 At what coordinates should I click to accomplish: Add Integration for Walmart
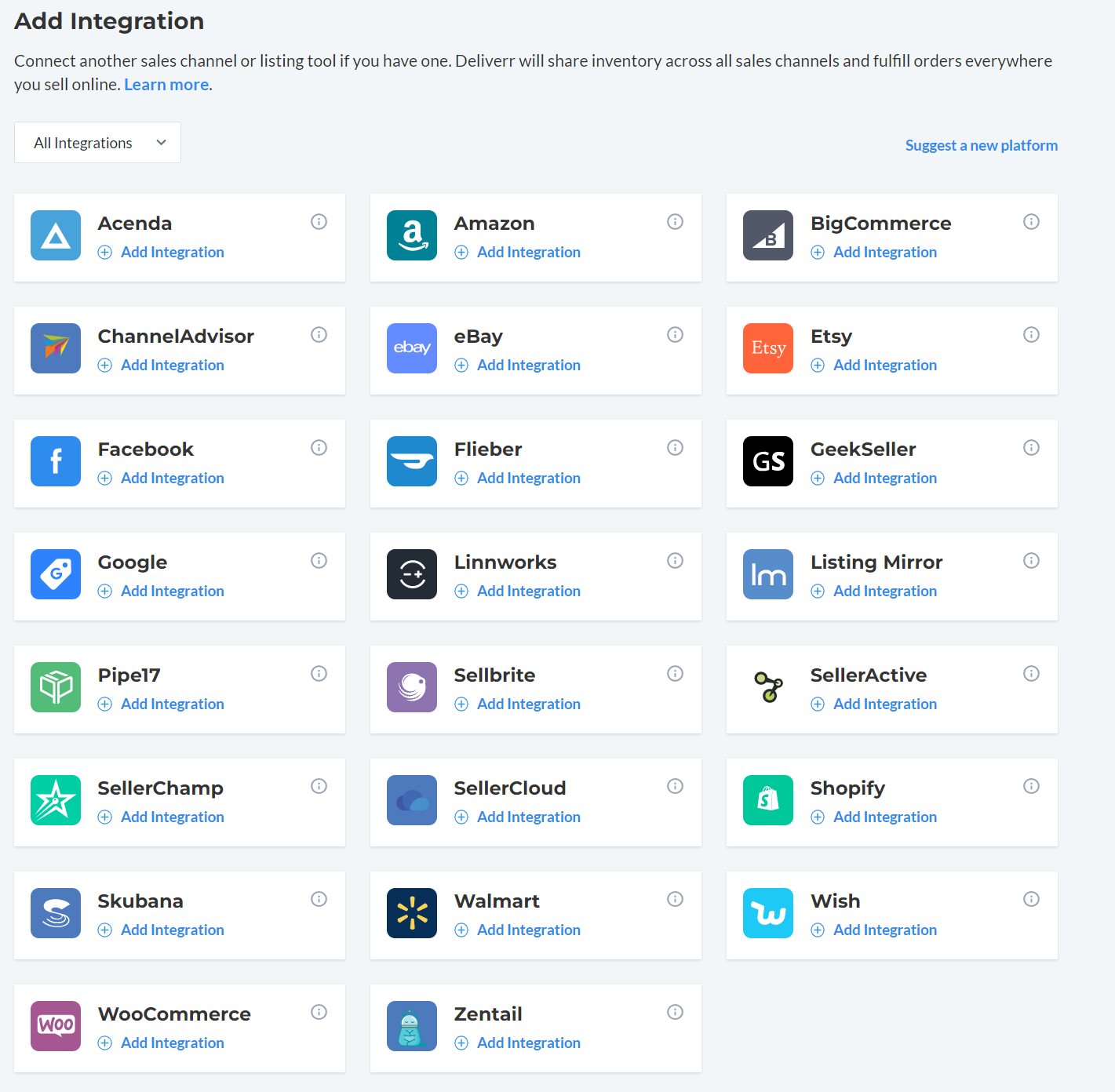pyautogui.click(x=518, y=930)
